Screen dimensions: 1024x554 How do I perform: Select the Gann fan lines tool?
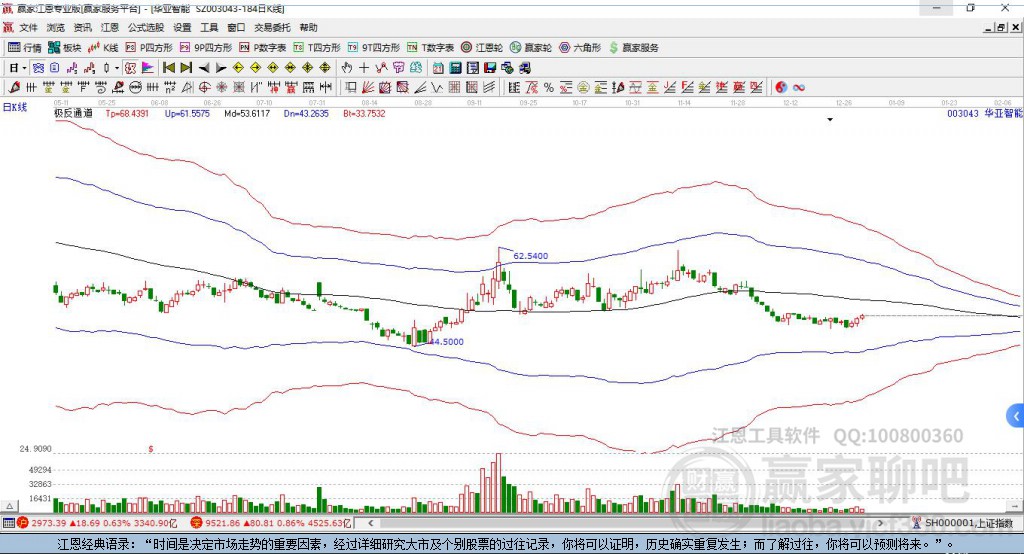point(369,87)
